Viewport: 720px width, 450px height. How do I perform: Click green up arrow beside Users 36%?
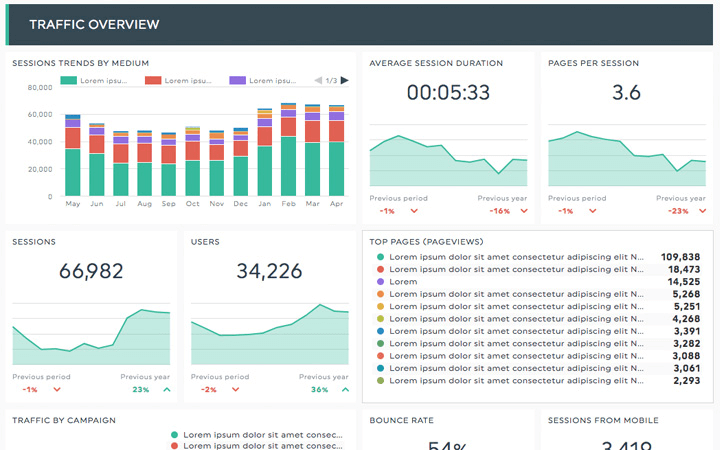(x=345, y=390)
